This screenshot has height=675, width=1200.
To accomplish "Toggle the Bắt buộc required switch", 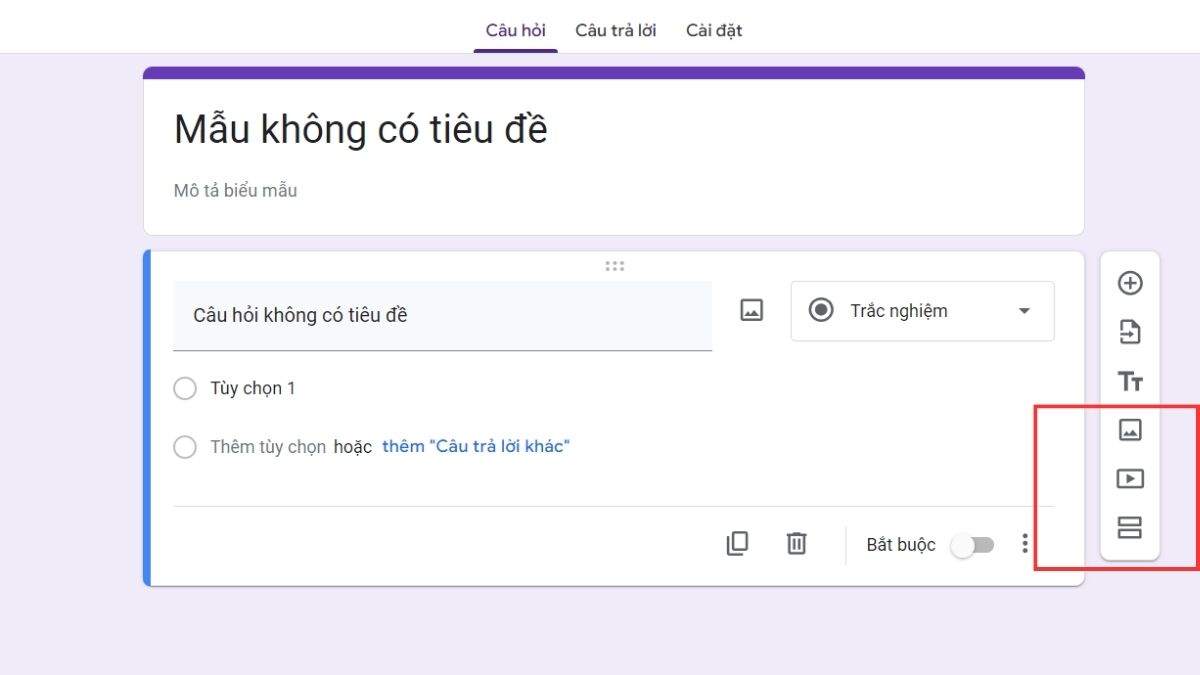I will [972, 545].
